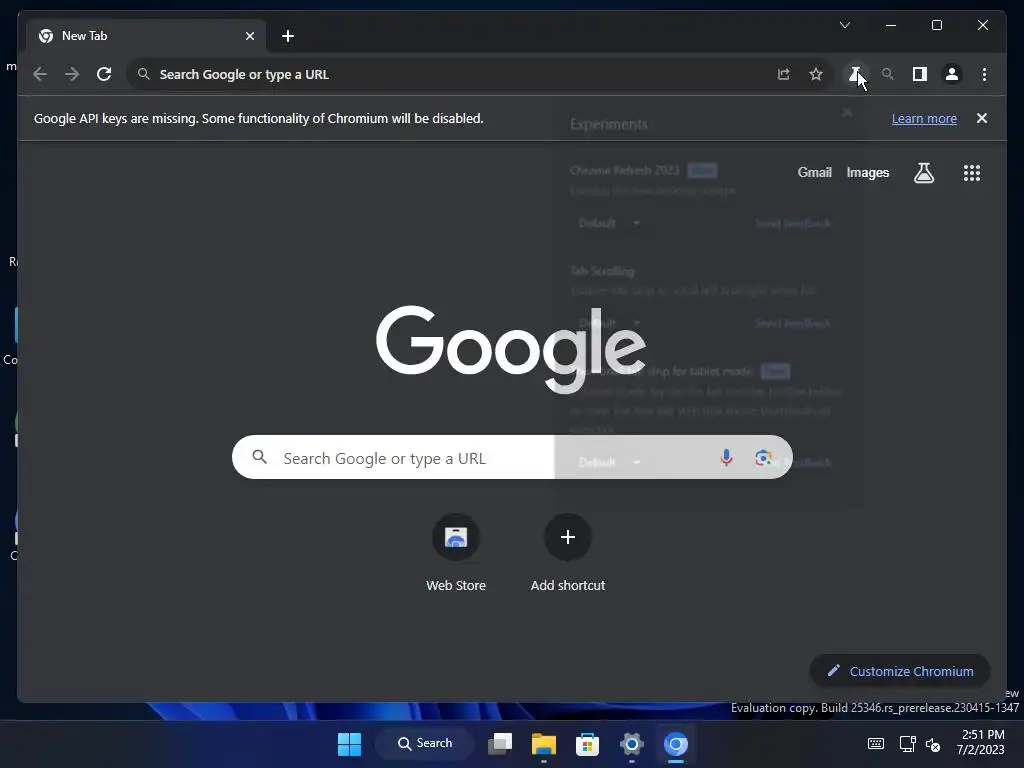Share this page from the address bar
Image resolution: width=1024 pixels, height=768 pixels.
(x=784, y=74)
